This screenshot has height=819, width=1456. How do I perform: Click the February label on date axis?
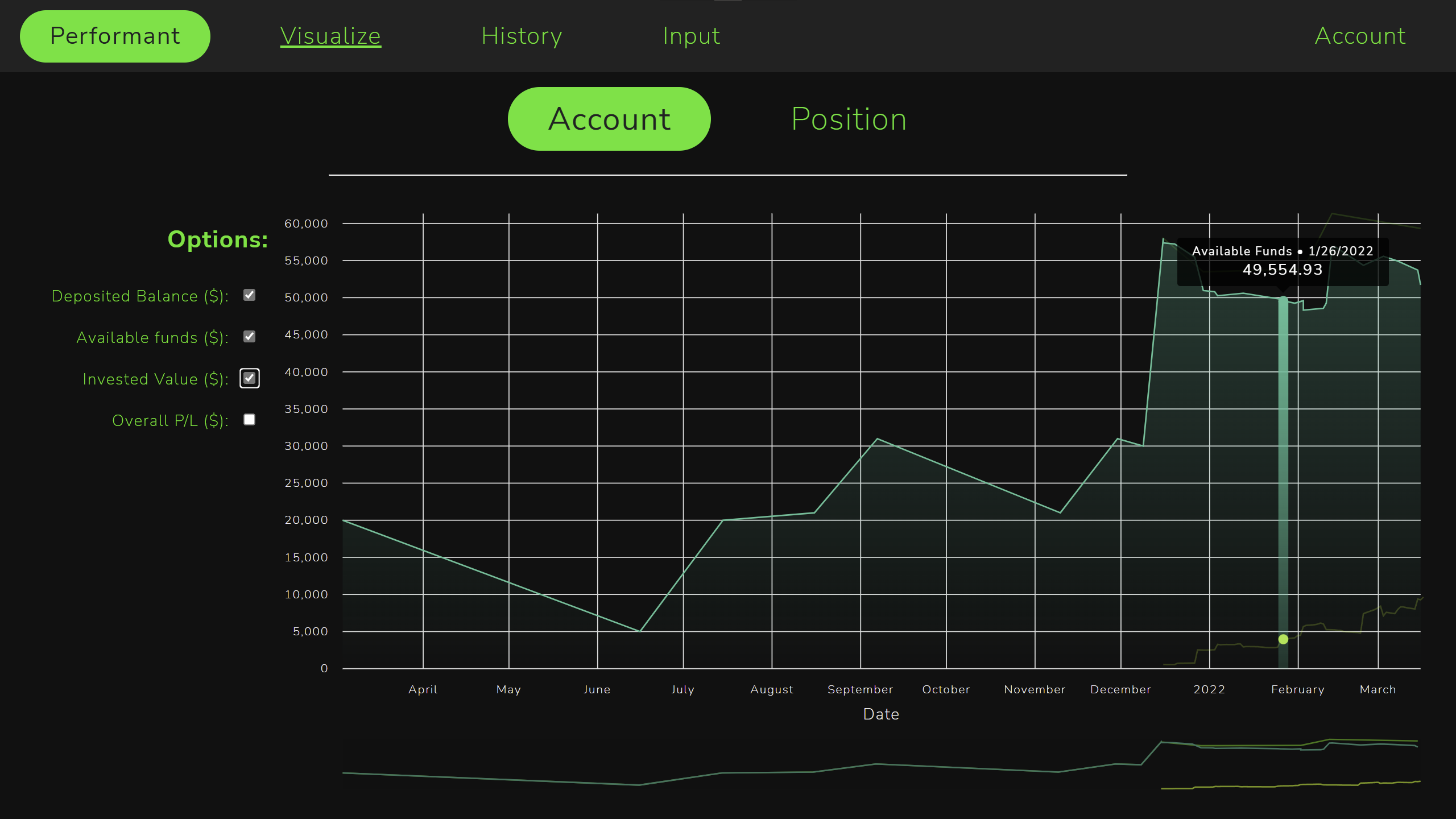point(1298,689)
